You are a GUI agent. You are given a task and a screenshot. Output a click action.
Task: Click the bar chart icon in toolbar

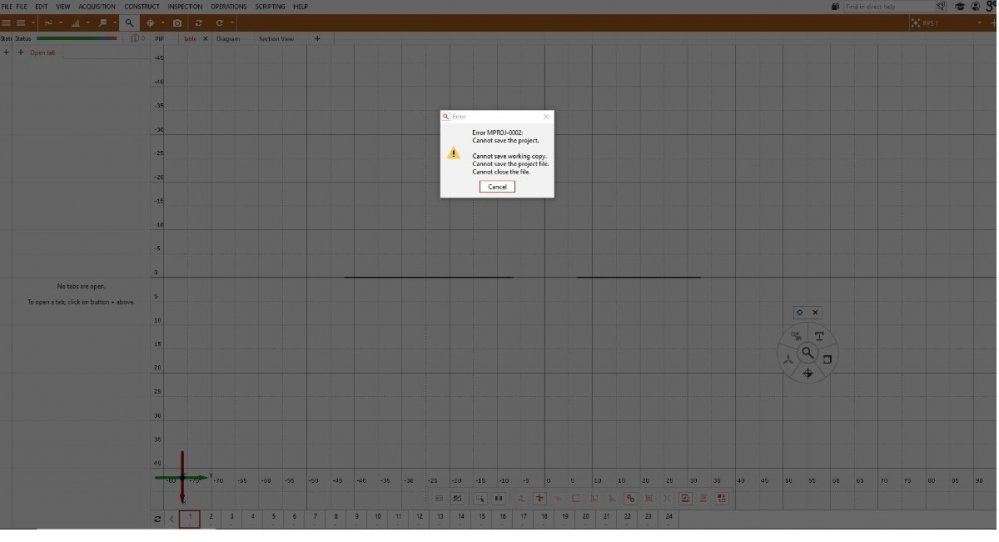(x=76, y=23)
